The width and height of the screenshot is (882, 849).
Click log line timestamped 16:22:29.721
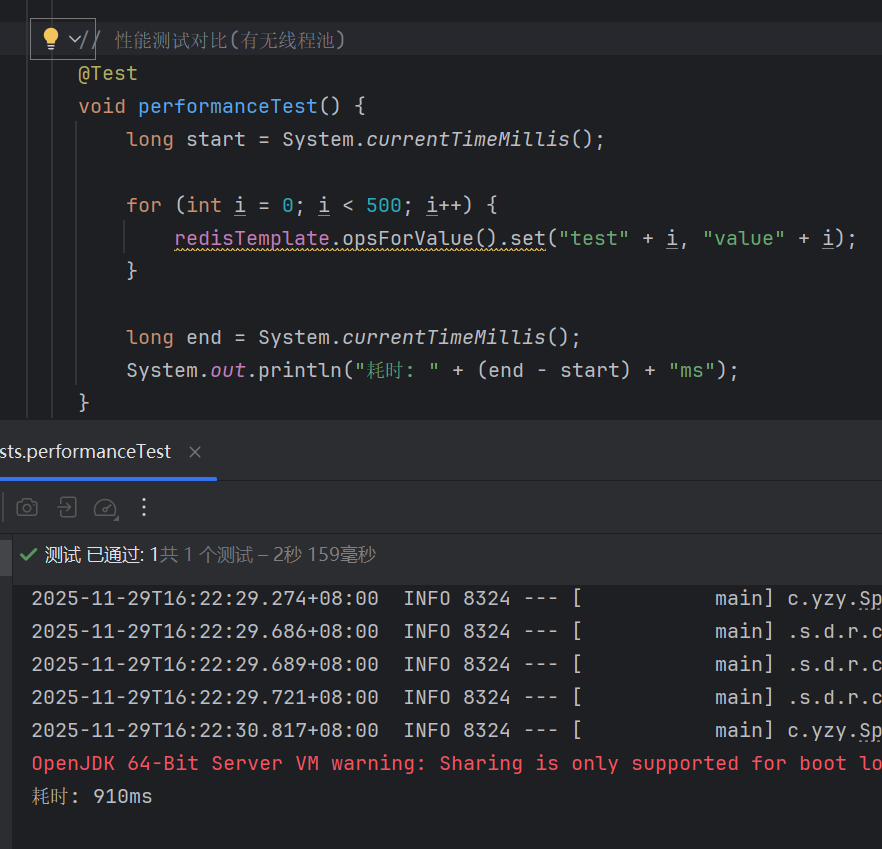pyautogui.click(x=456, y=698)
